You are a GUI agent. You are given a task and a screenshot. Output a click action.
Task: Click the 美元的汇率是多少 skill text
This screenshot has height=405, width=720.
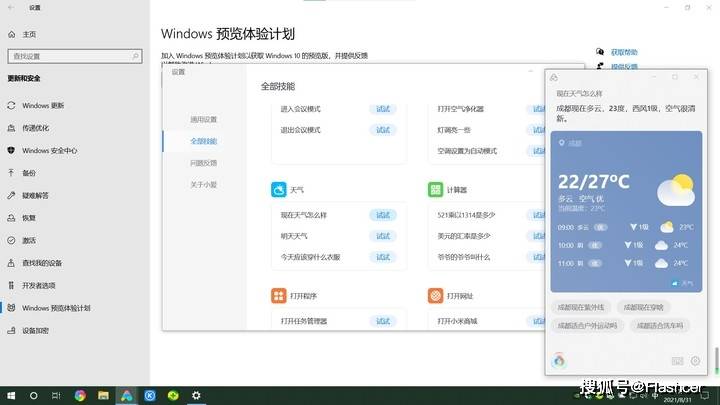pos(464,236)
